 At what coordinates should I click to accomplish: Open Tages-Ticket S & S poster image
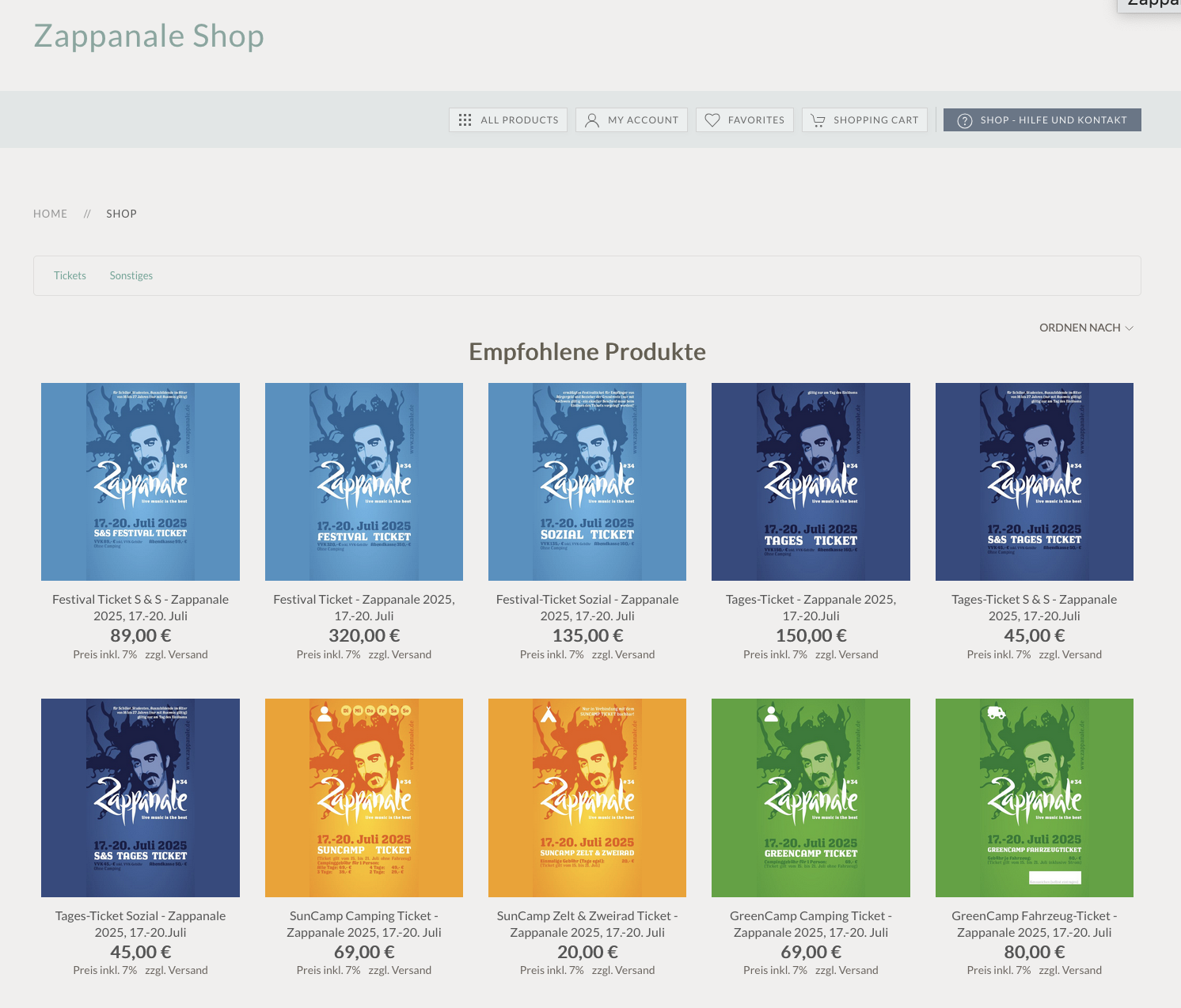1035,482
